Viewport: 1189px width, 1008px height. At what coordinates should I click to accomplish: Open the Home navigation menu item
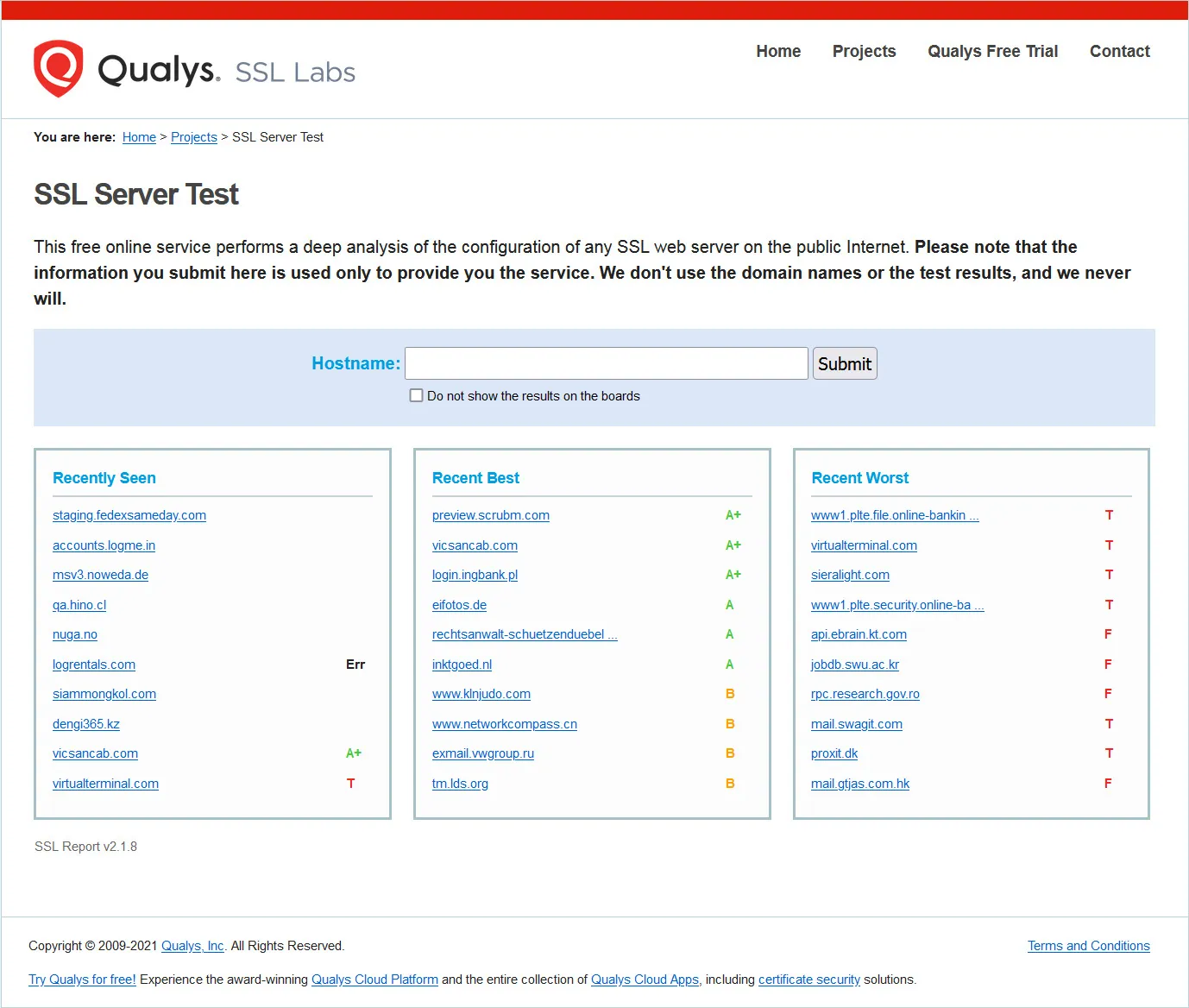pos(777,52)
